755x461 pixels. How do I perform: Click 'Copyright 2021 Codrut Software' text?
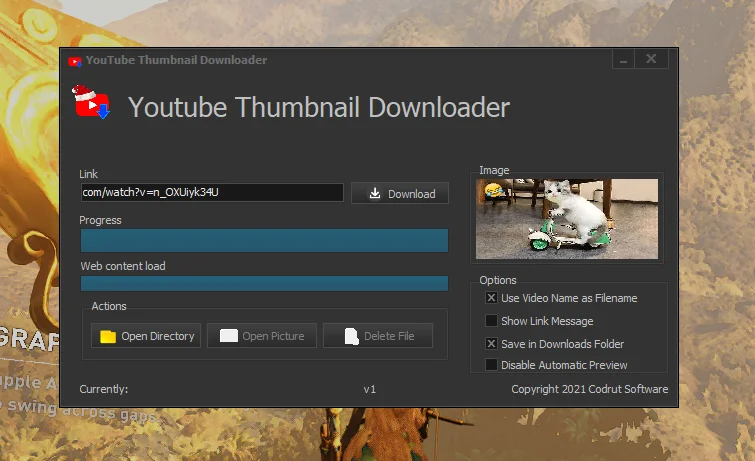[590, 389]
